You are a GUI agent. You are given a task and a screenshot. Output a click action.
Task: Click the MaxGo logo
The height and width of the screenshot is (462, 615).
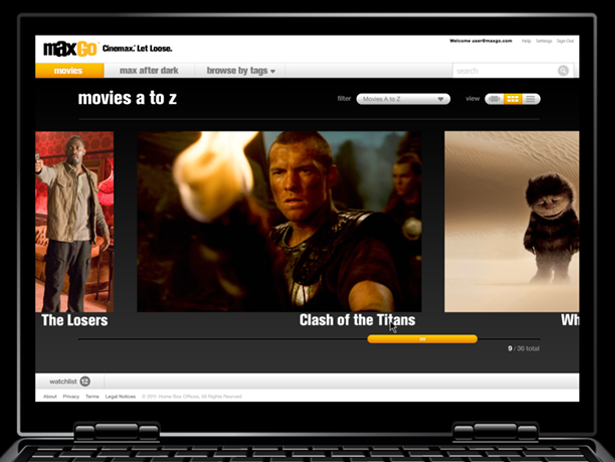point(69,48)
